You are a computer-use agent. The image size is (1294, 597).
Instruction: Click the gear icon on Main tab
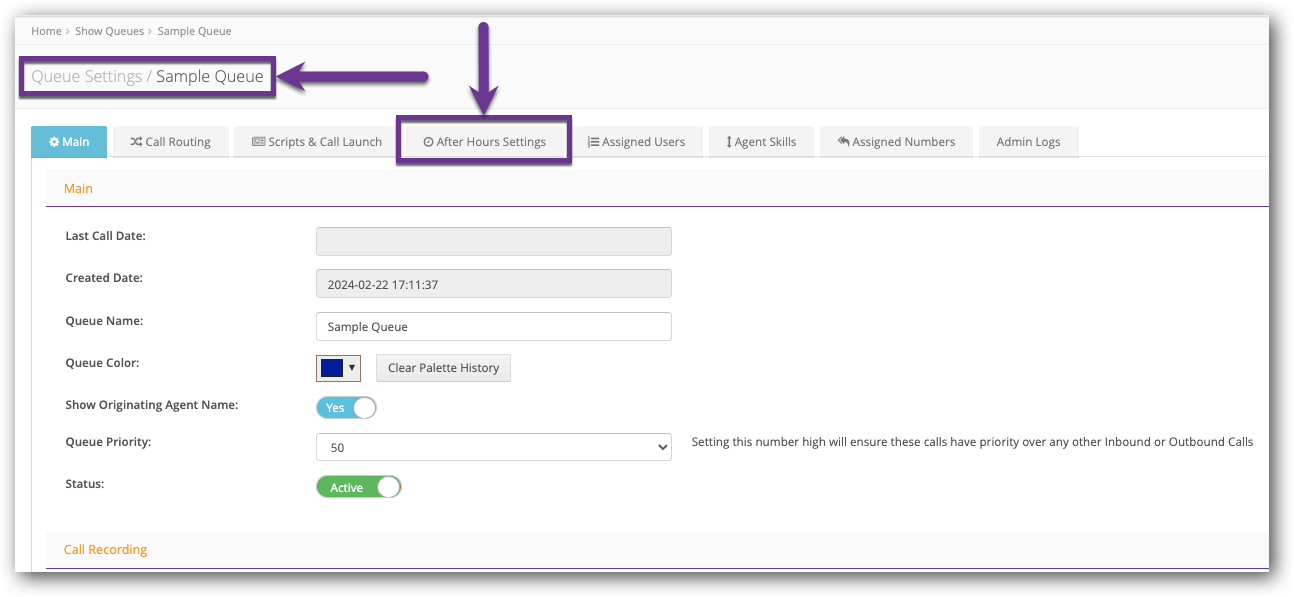54,142
